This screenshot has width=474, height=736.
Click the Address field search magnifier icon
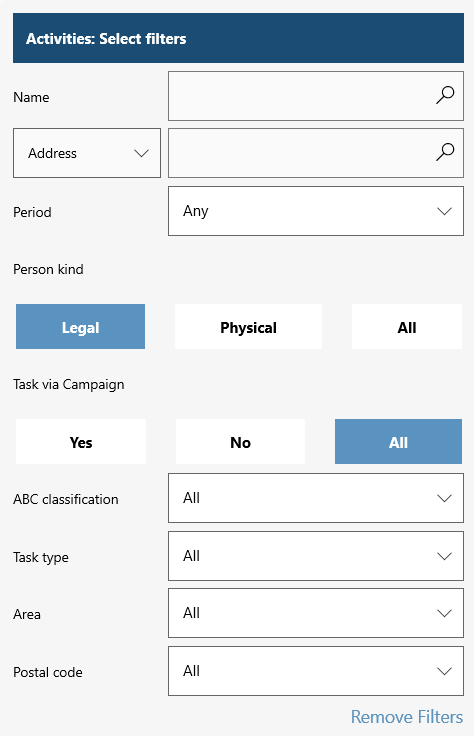coord(444,152)
